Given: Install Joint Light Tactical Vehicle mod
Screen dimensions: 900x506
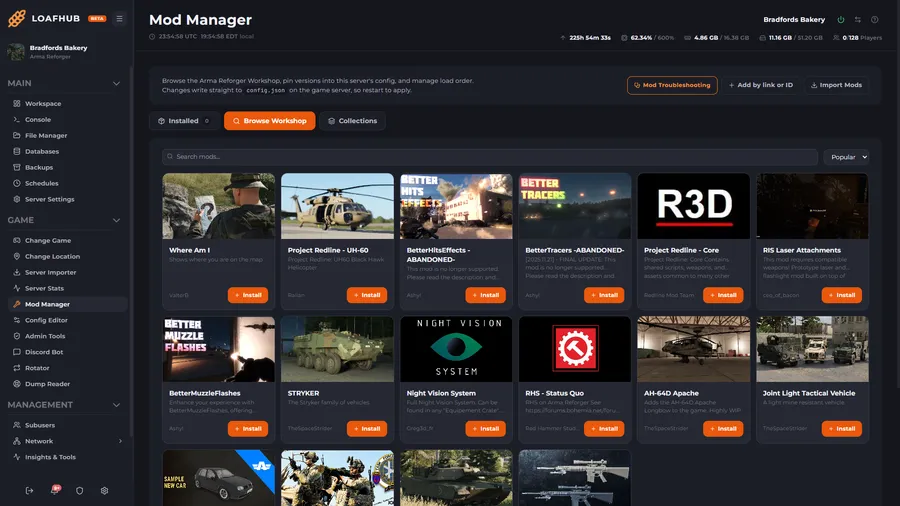Looking at the screenshot, I should pyautogui.click(x=842, y=429).
